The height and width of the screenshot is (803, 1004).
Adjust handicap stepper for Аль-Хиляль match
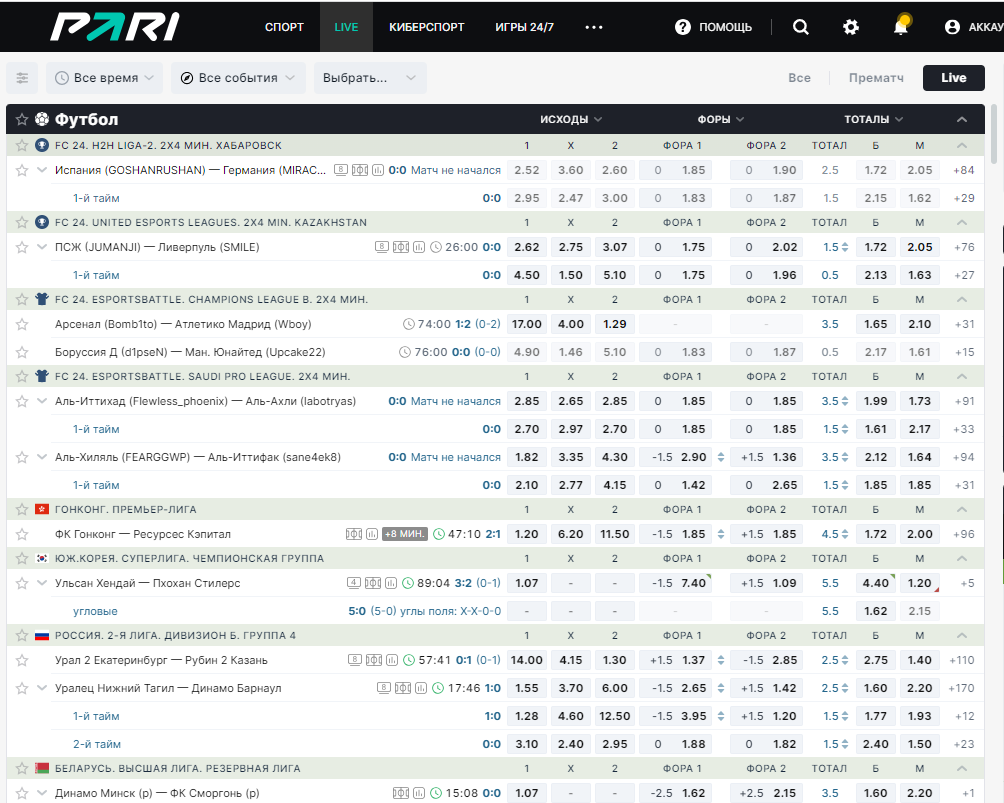point(721,457)
